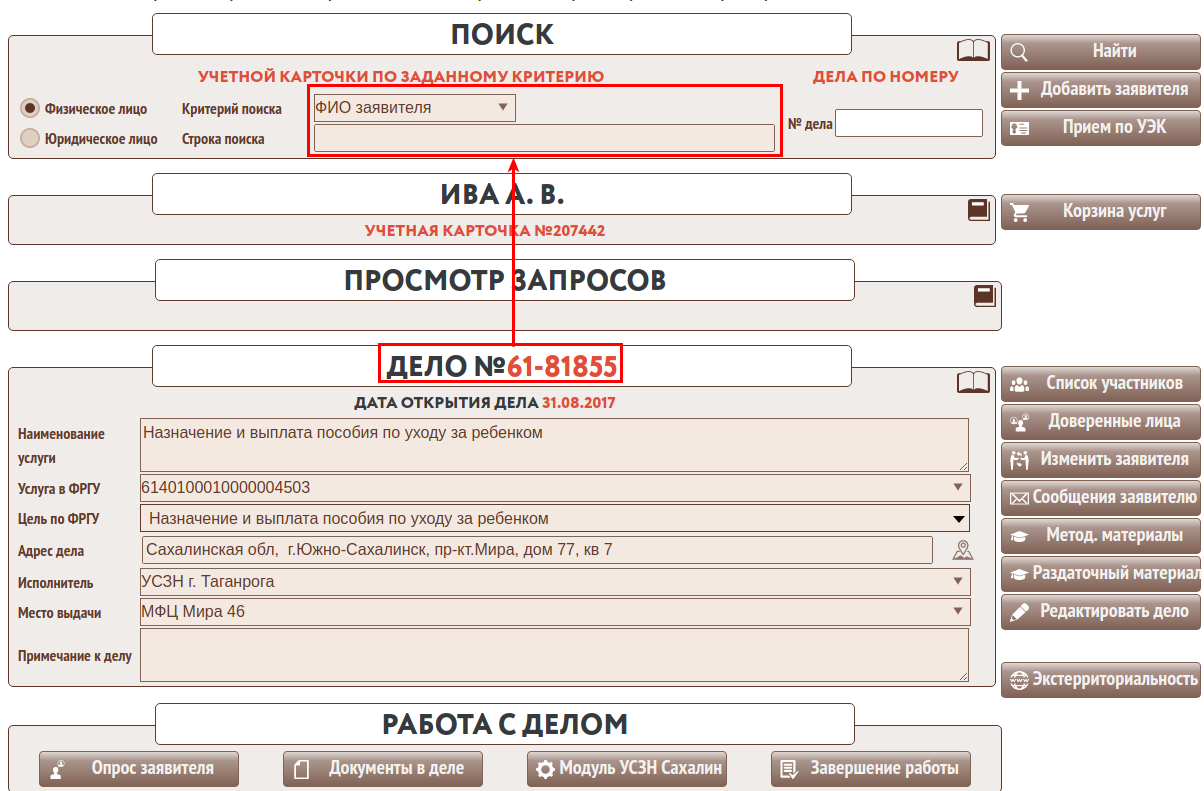Click the № дела input field

(909, 123)
